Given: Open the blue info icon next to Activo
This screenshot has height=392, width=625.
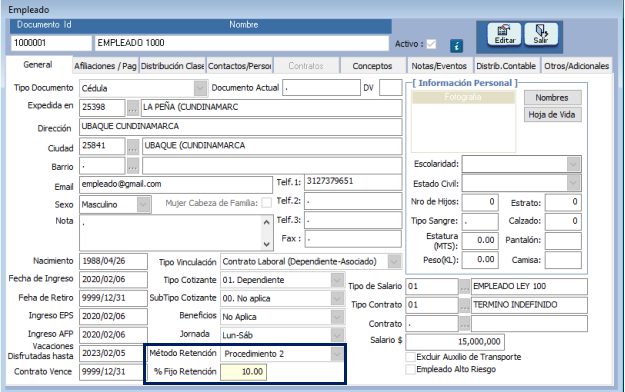Looking at the screenshot, I should point(456,46).
